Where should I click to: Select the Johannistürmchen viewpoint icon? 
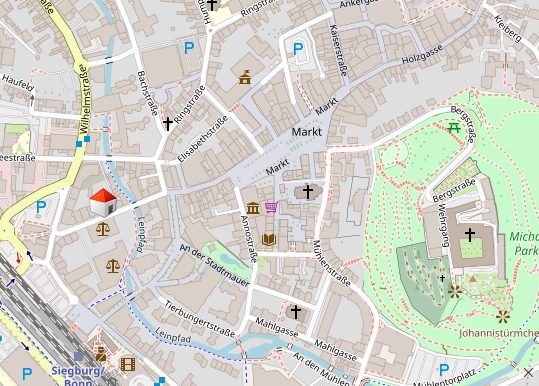point(503,317)
